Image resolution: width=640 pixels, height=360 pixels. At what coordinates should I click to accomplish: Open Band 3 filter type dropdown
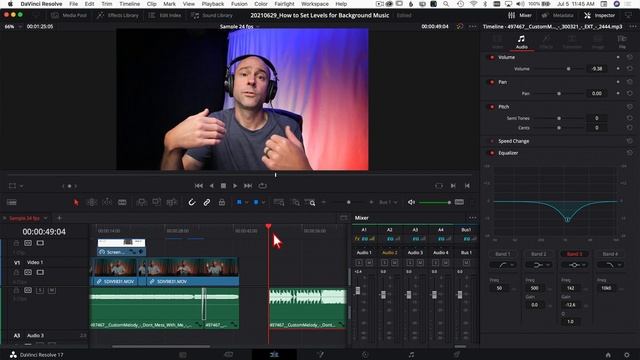coord(574,265)
